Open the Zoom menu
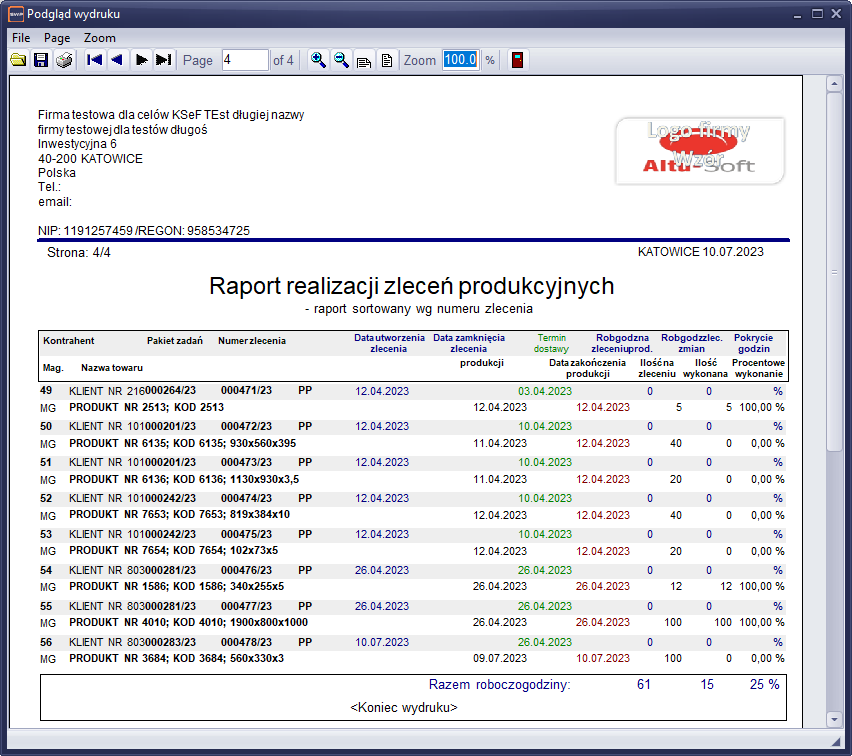852x756 pixels. (100, 37)
